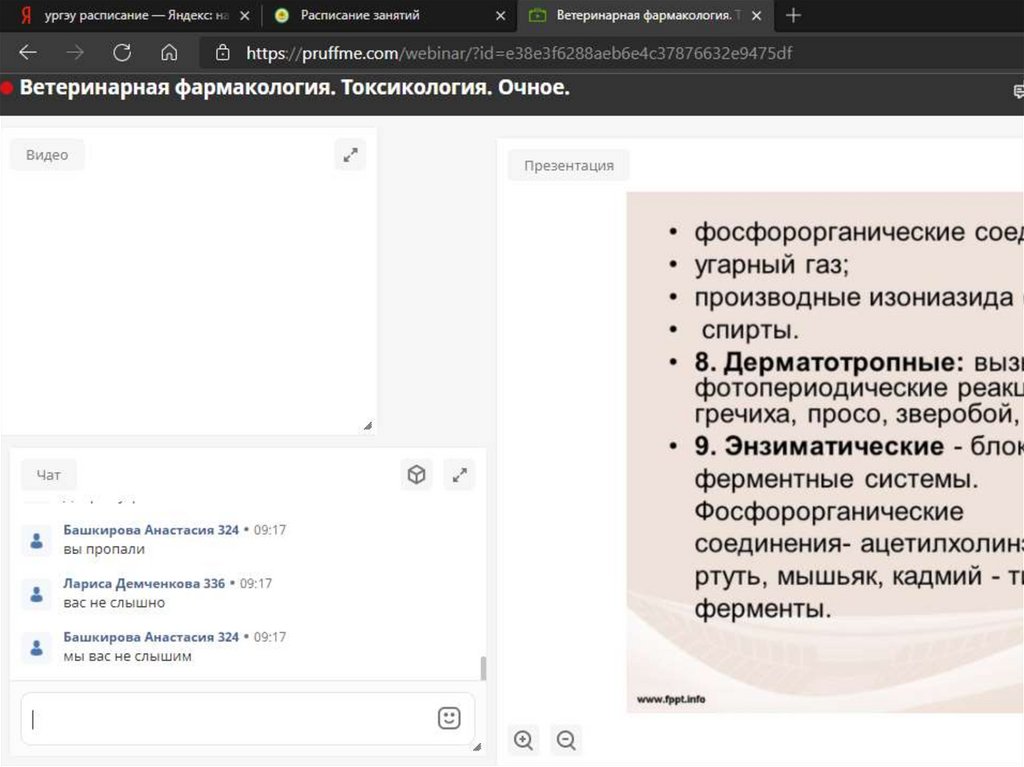Close the Расписание занятий tab
Image resolution: width=1024 pixels, height=767 pixels.
[x=500, y=16]
